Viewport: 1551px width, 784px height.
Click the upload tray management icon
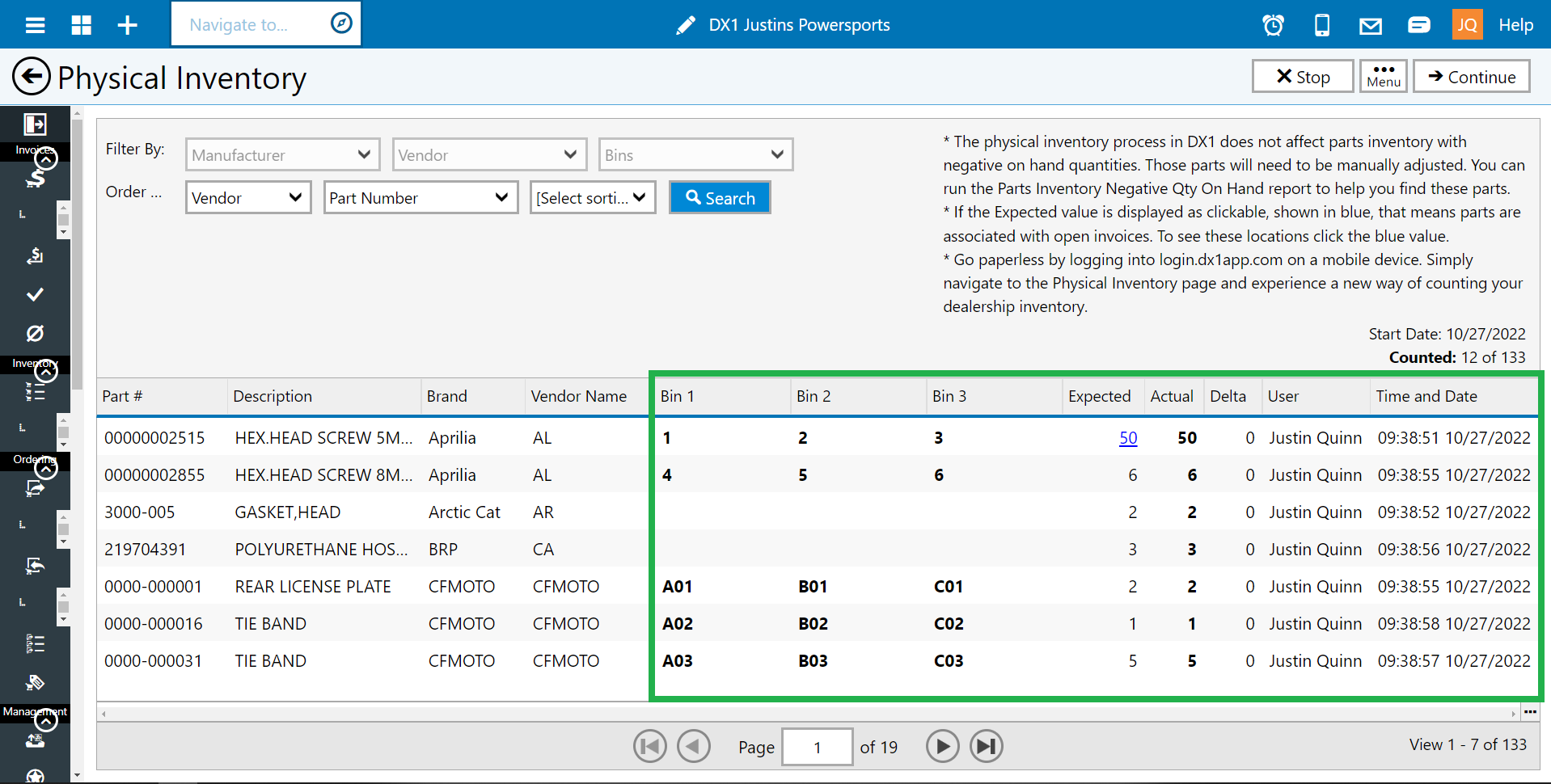(35, 740)
